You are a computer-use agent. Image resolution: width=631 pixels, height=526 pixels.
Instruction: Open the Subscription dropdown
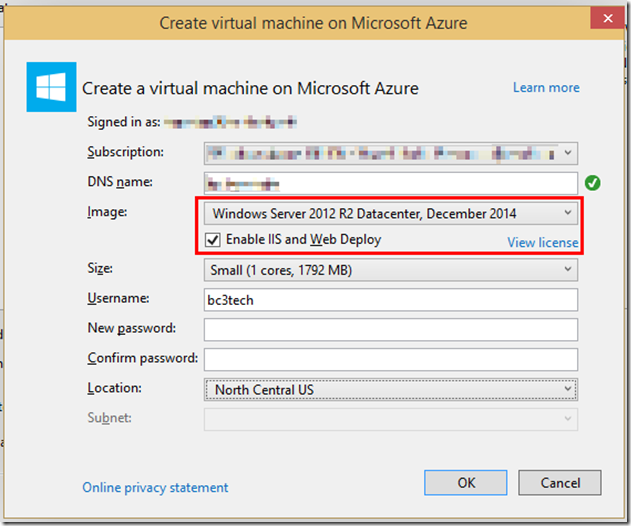(391, 153)
